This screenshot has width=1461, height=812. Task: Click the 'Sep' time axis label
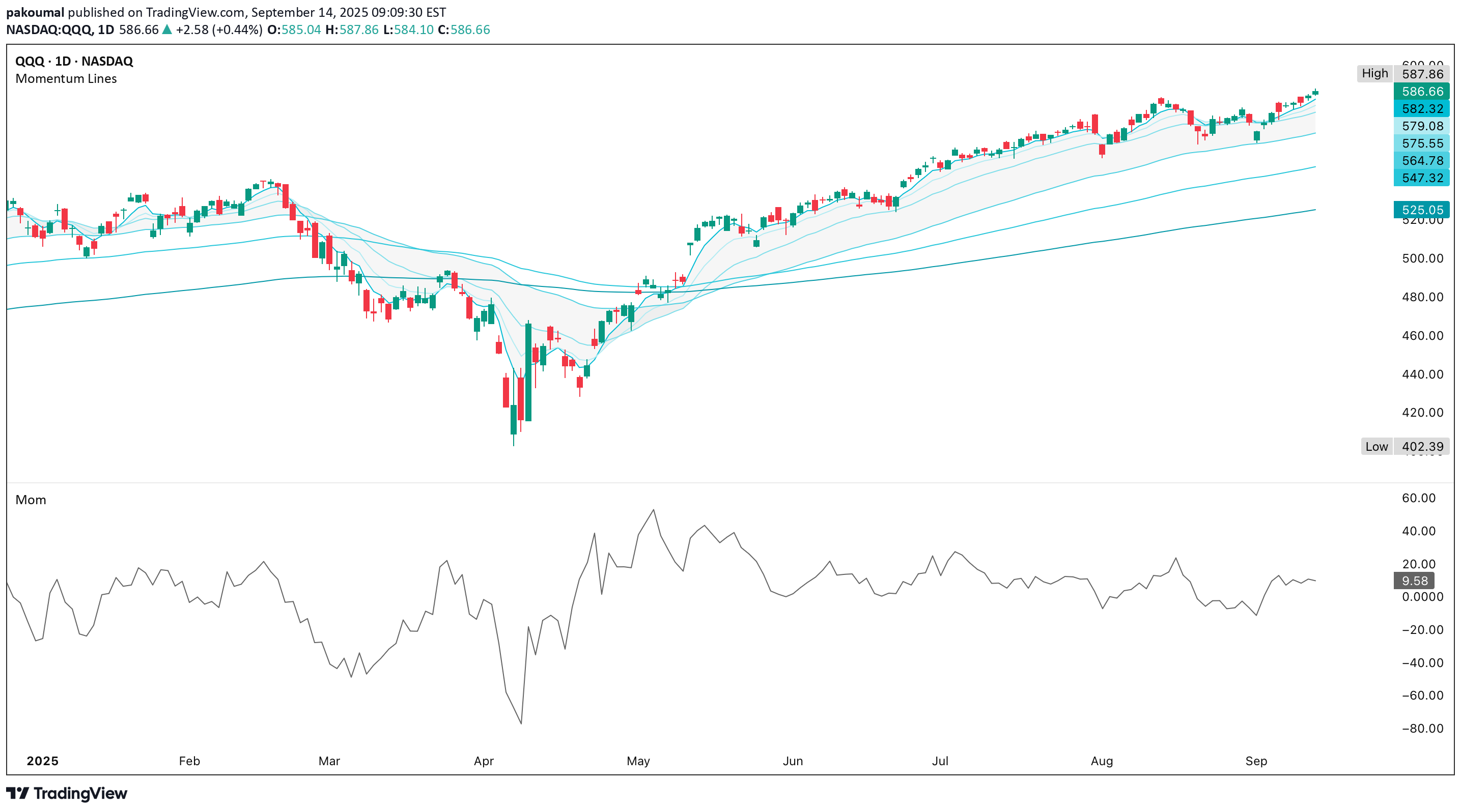click(x=1256, y=761)
